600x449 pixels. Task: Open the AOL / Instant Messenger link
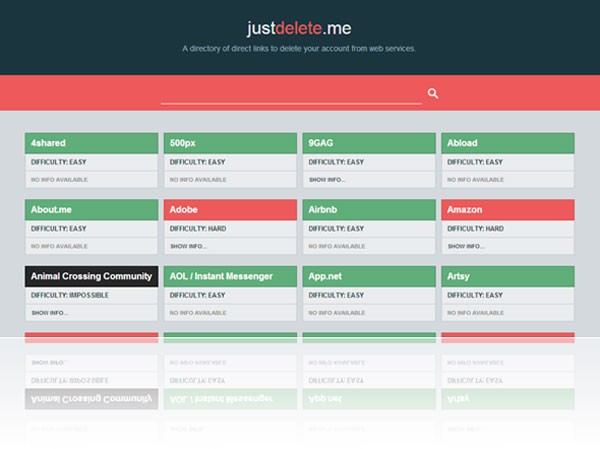pos(230,276)
